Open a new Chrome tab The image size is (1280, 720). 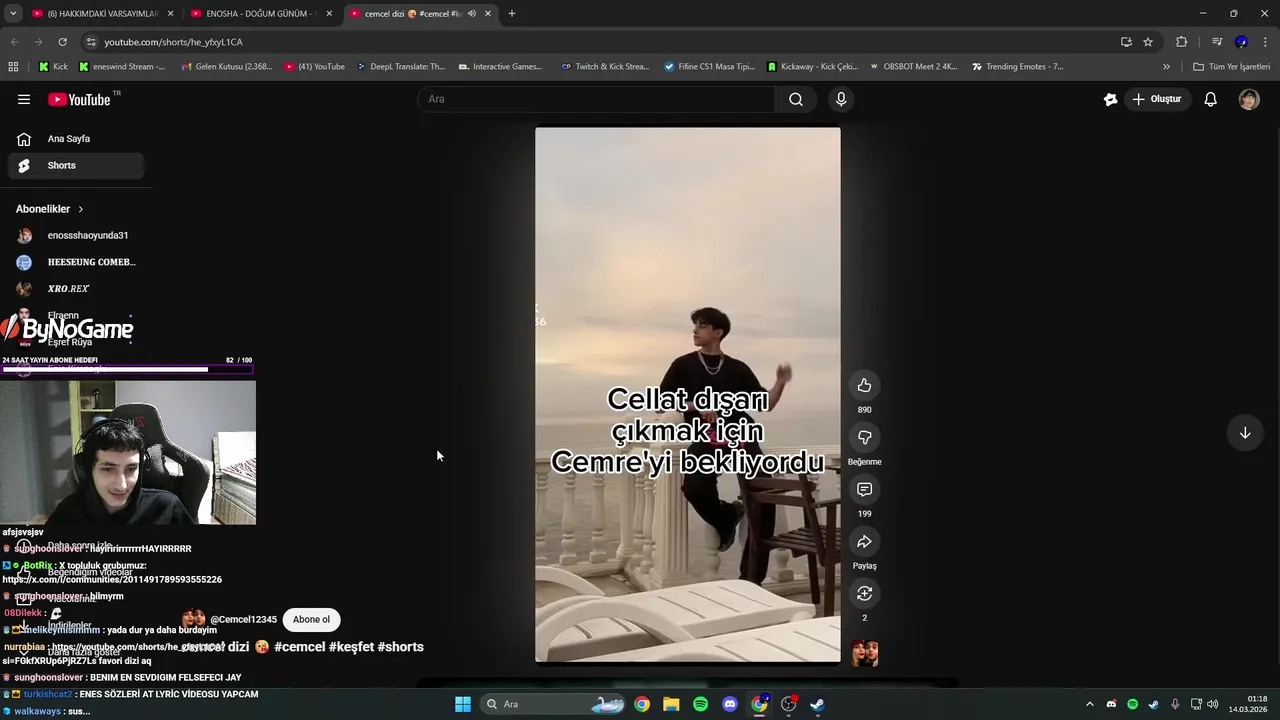(x=512, y=14)
